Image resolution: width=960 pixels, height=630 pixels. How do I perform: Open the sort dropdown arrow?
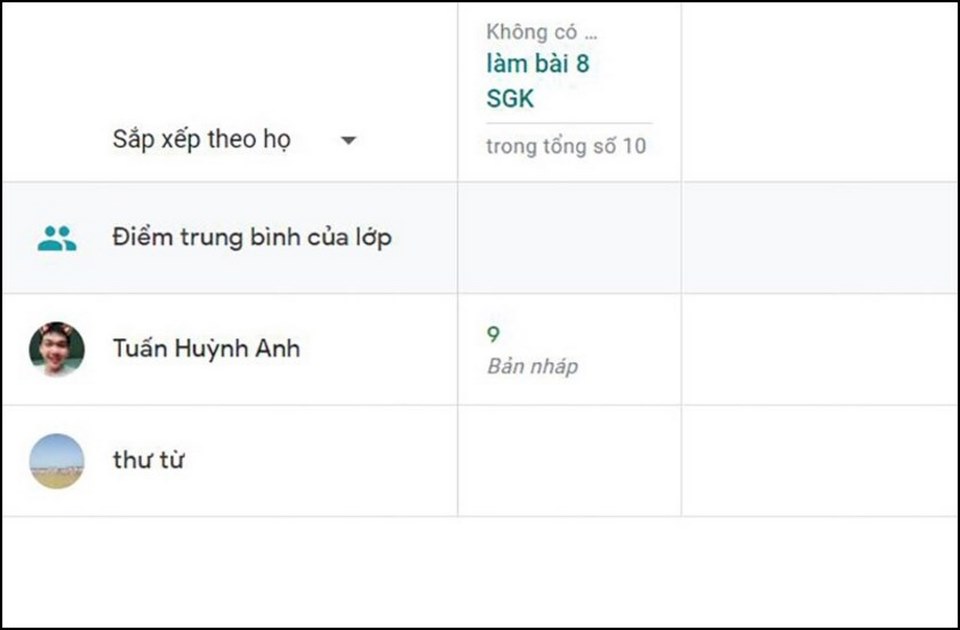tap(348, 141)
